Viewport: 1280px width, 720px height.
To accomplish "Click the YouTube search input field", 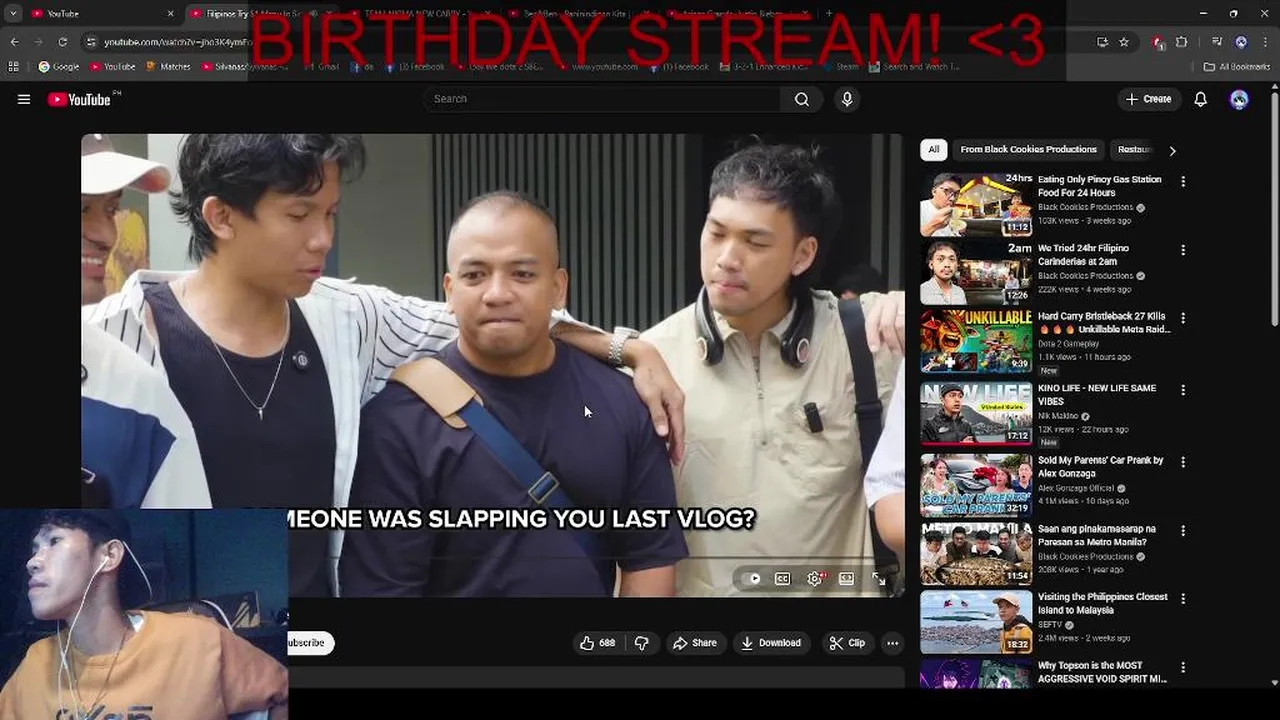I will point(600,99).
